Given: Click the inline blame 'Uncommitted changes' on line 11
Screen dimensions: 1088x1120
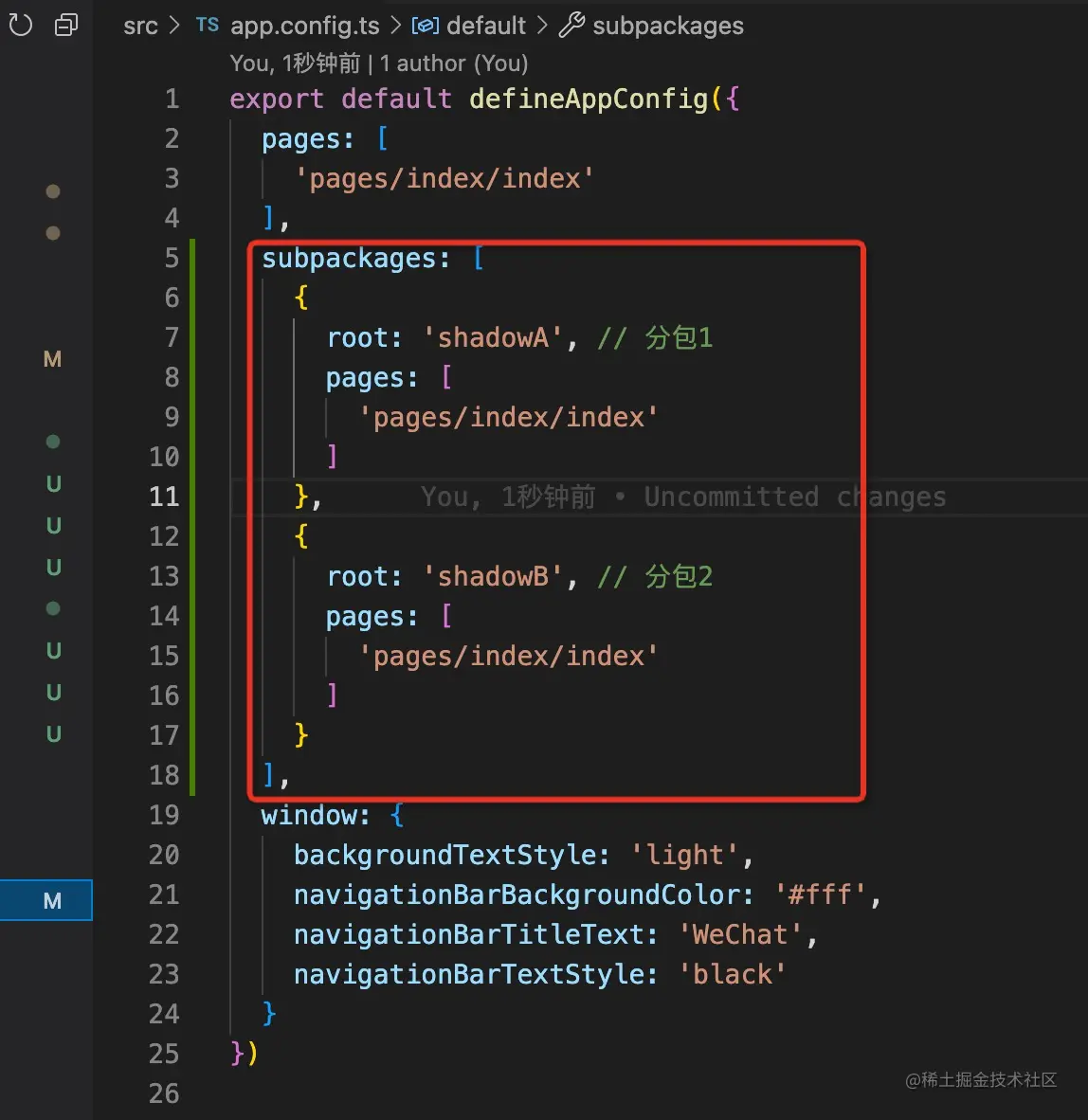Looking at the screenshot, I should (795, 497).
